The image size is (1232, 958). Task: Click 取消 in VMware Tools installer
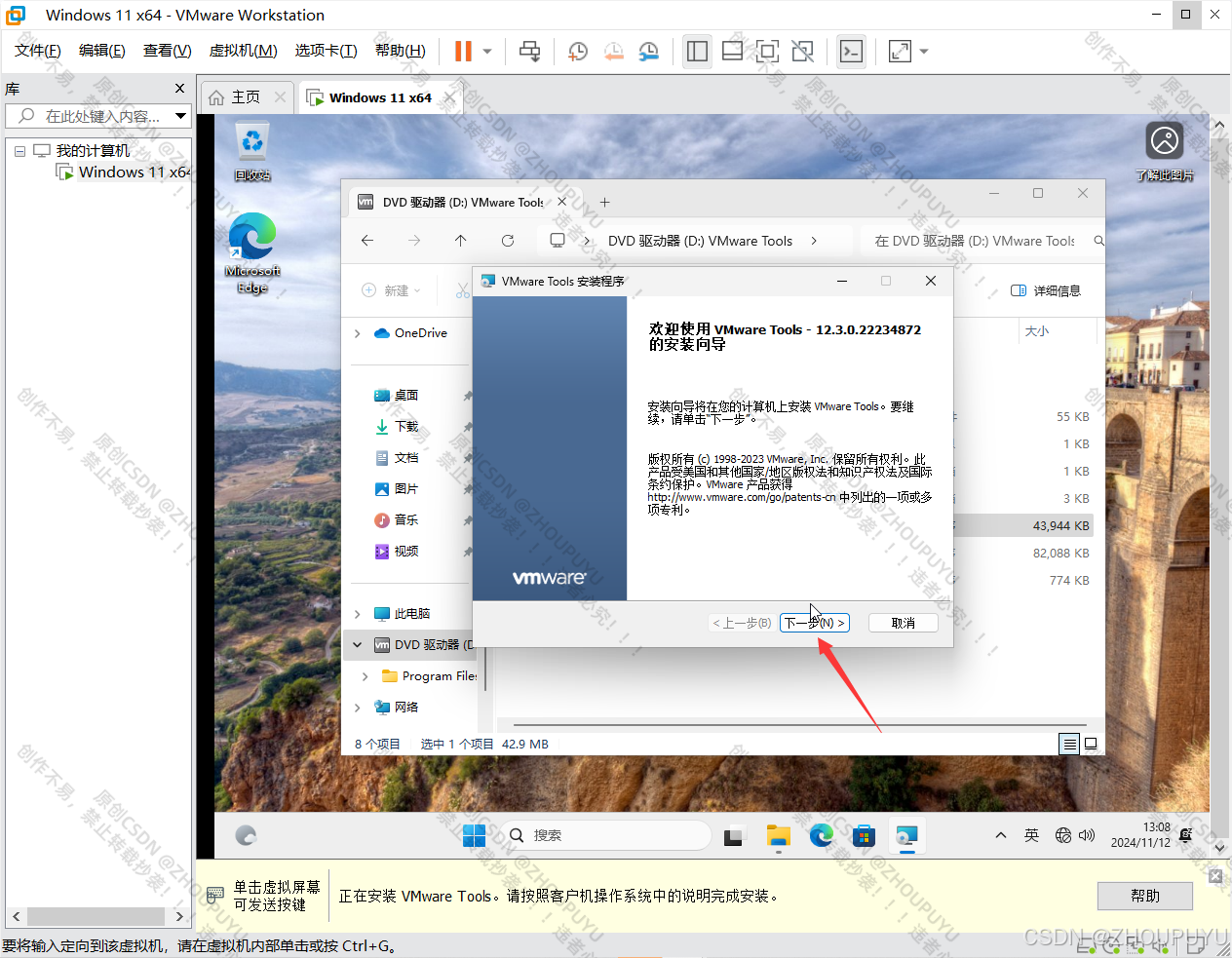904,623
